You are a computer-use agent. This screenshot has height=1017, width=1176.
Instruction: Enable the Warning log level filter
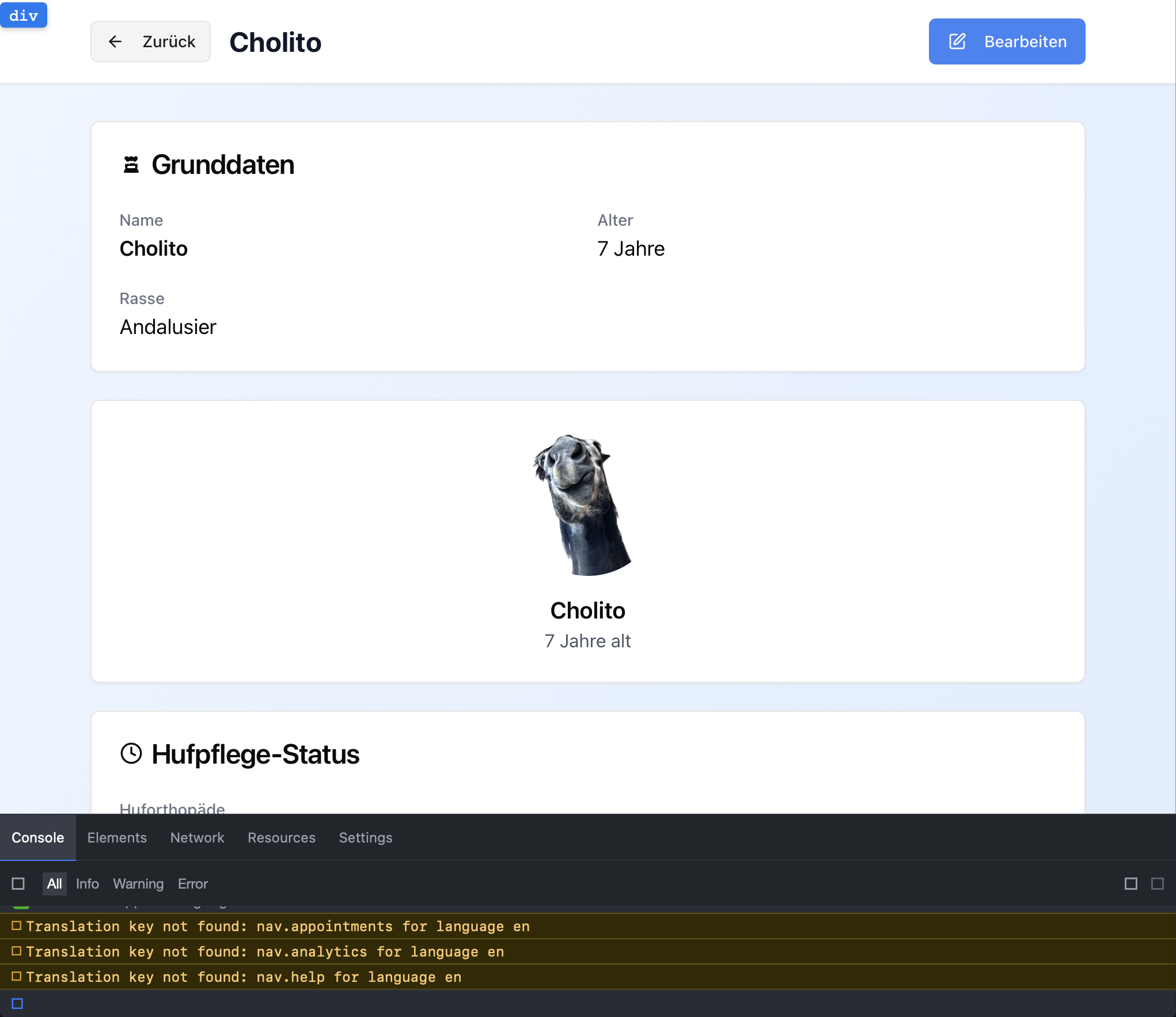pos(138,883)
